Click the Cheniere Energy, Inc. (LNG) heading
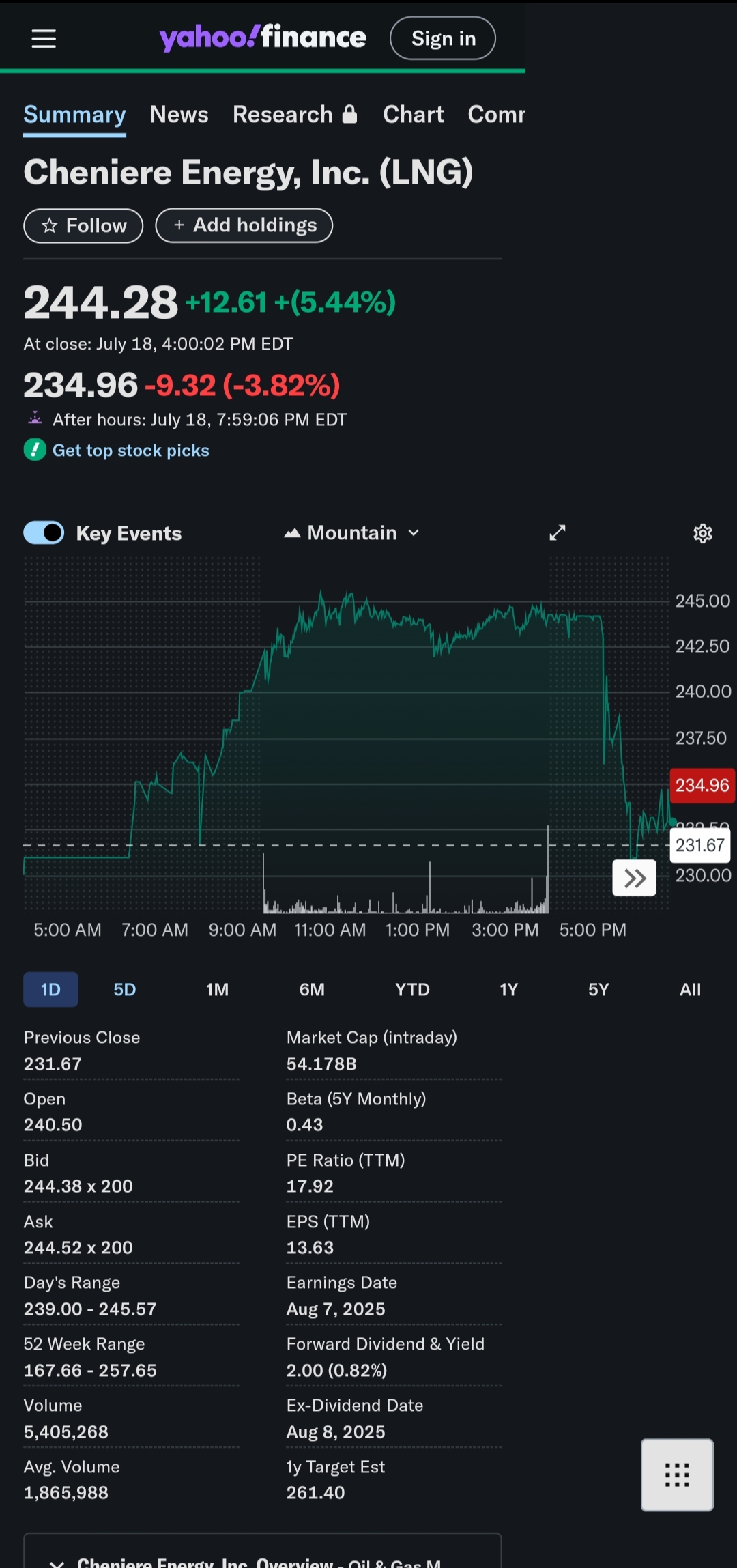 pyautogui.click(x=248, y=172)
